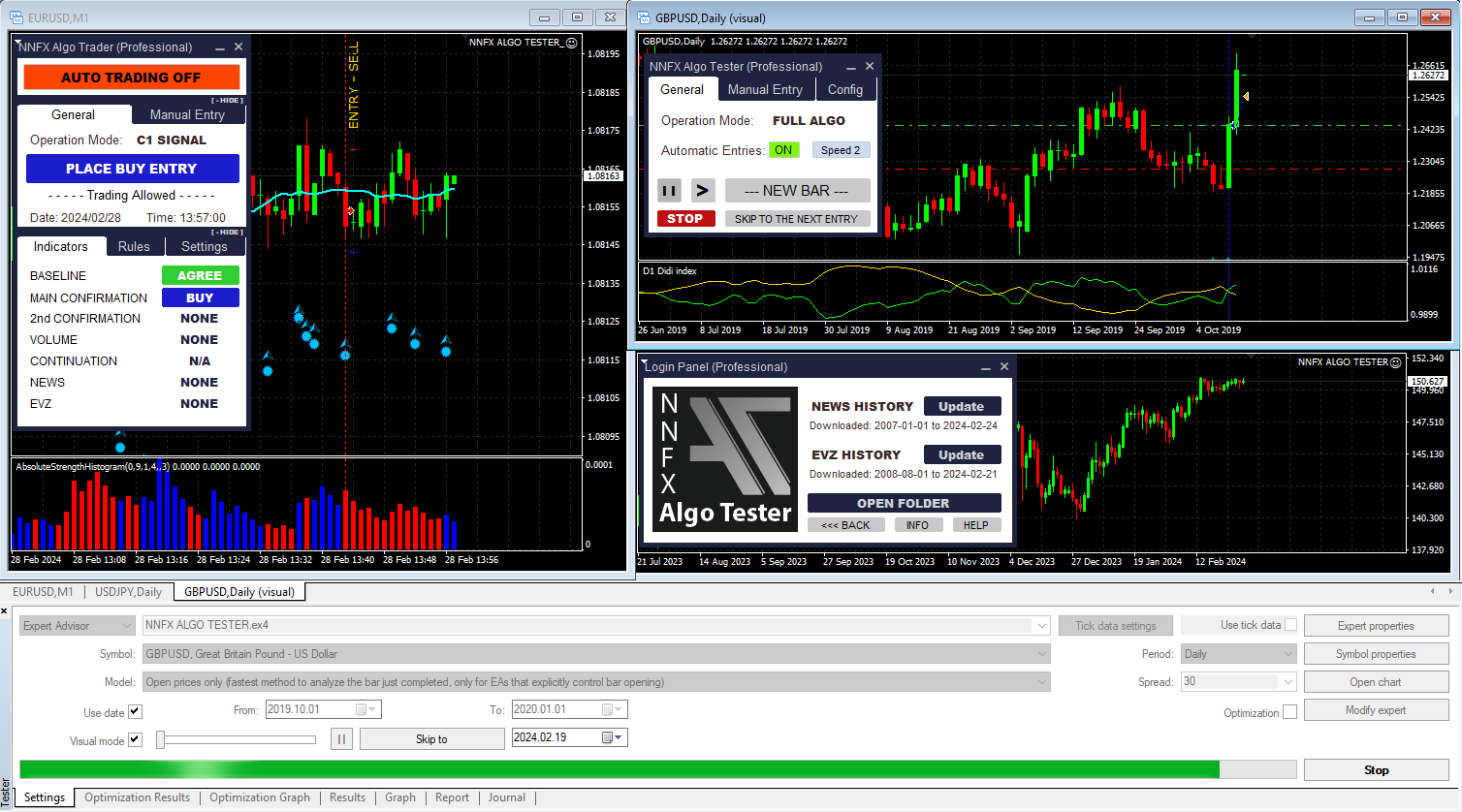This screenshot has width=1462, height=812.
Task: Minimize the NNFX Algo Tester panel
Action: (851, 66)
